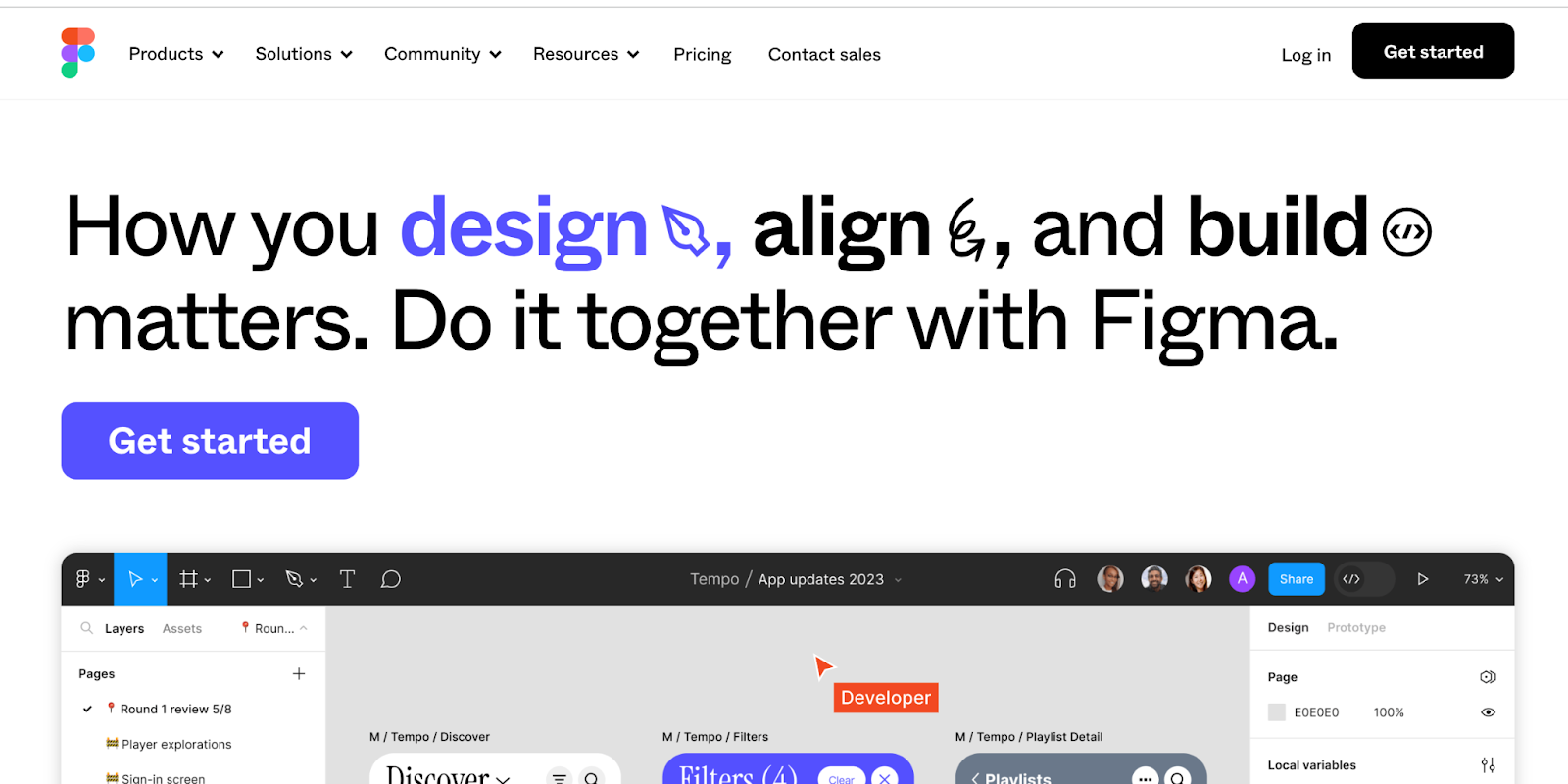Viewport: 1568px width, 784px height.
Task: Switch to the Design tab
Action: pyautogui.click(x=1288, y=628)
